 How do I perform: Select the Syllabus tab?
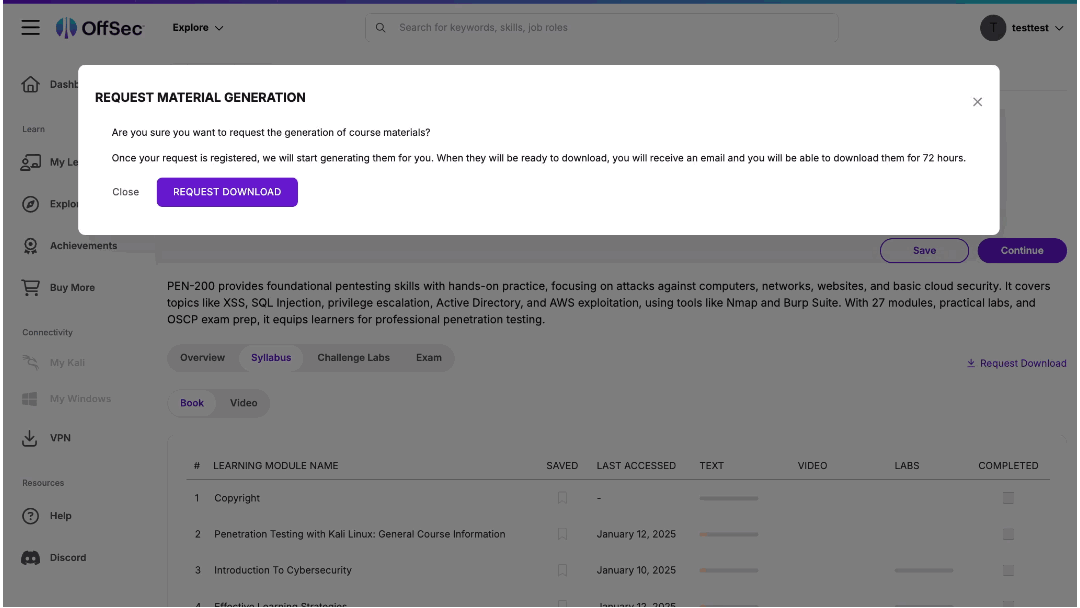tap(271, 357)
